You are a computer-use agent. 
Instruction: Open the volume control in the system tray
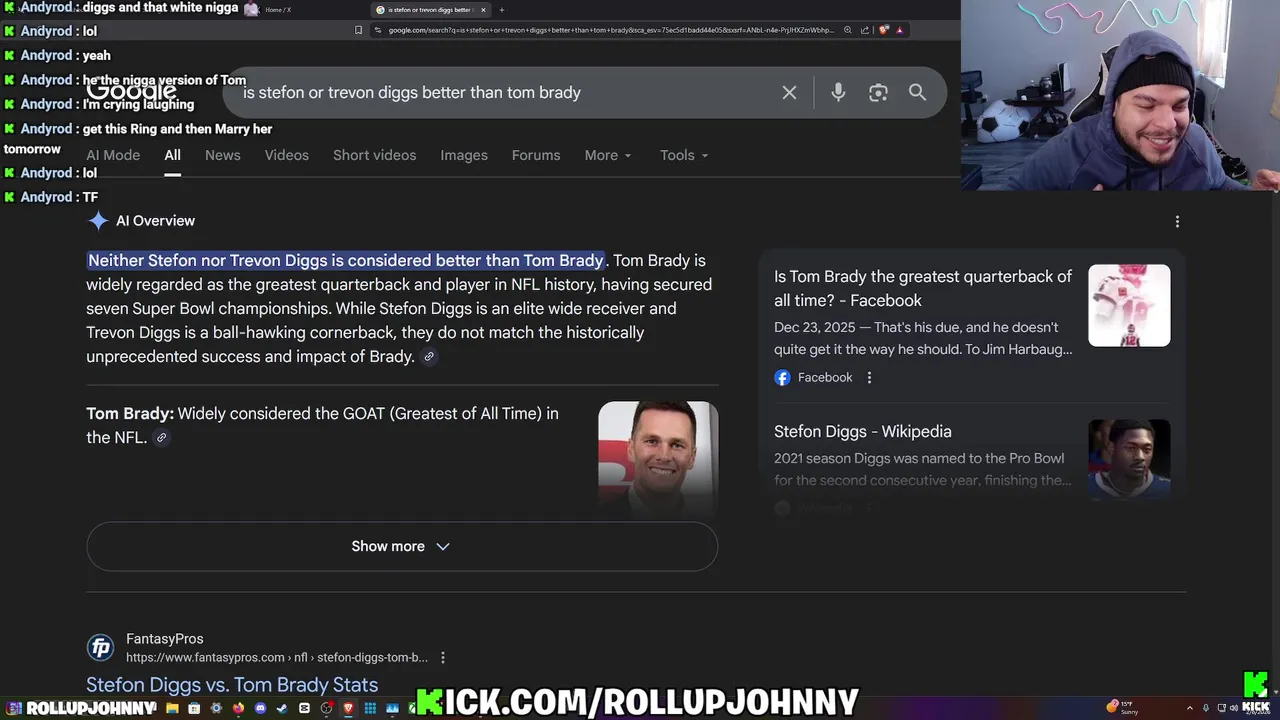[x=1234, y=708]
